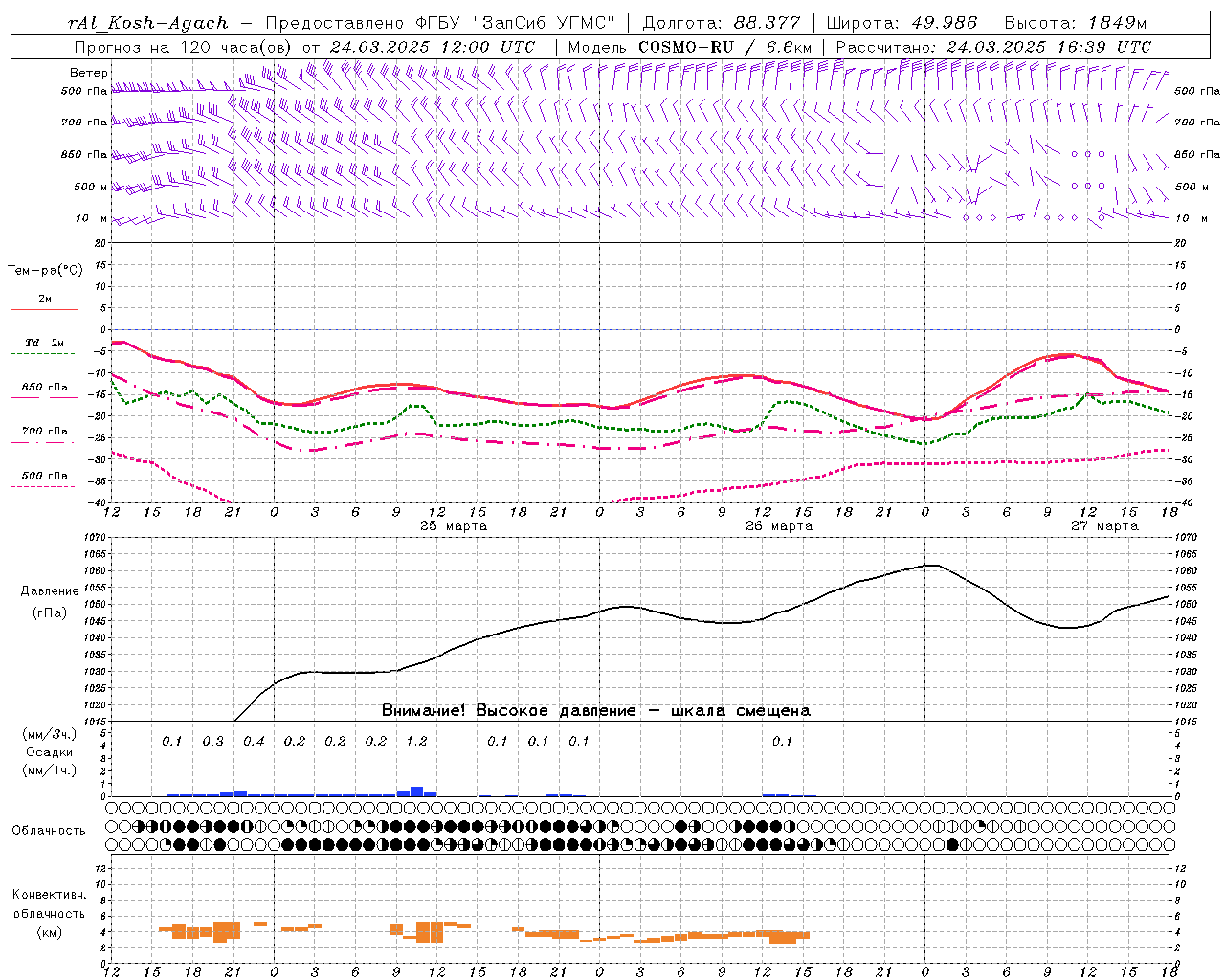Click the forecast text Прогноз на 120 часа(ов)
This screenshot has width=1225, height=980.
coord(184,47)
